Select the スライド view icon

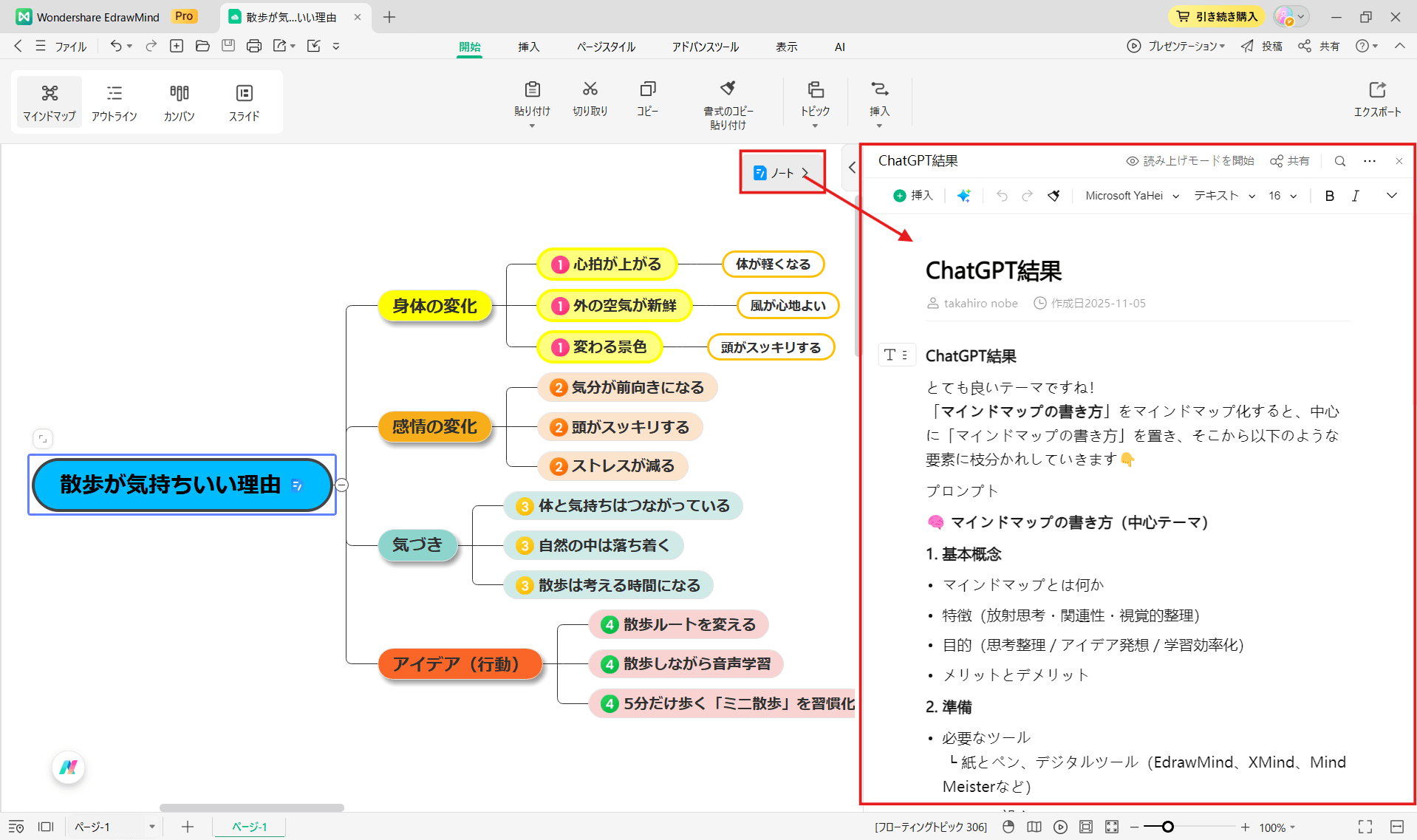point(243,101)
